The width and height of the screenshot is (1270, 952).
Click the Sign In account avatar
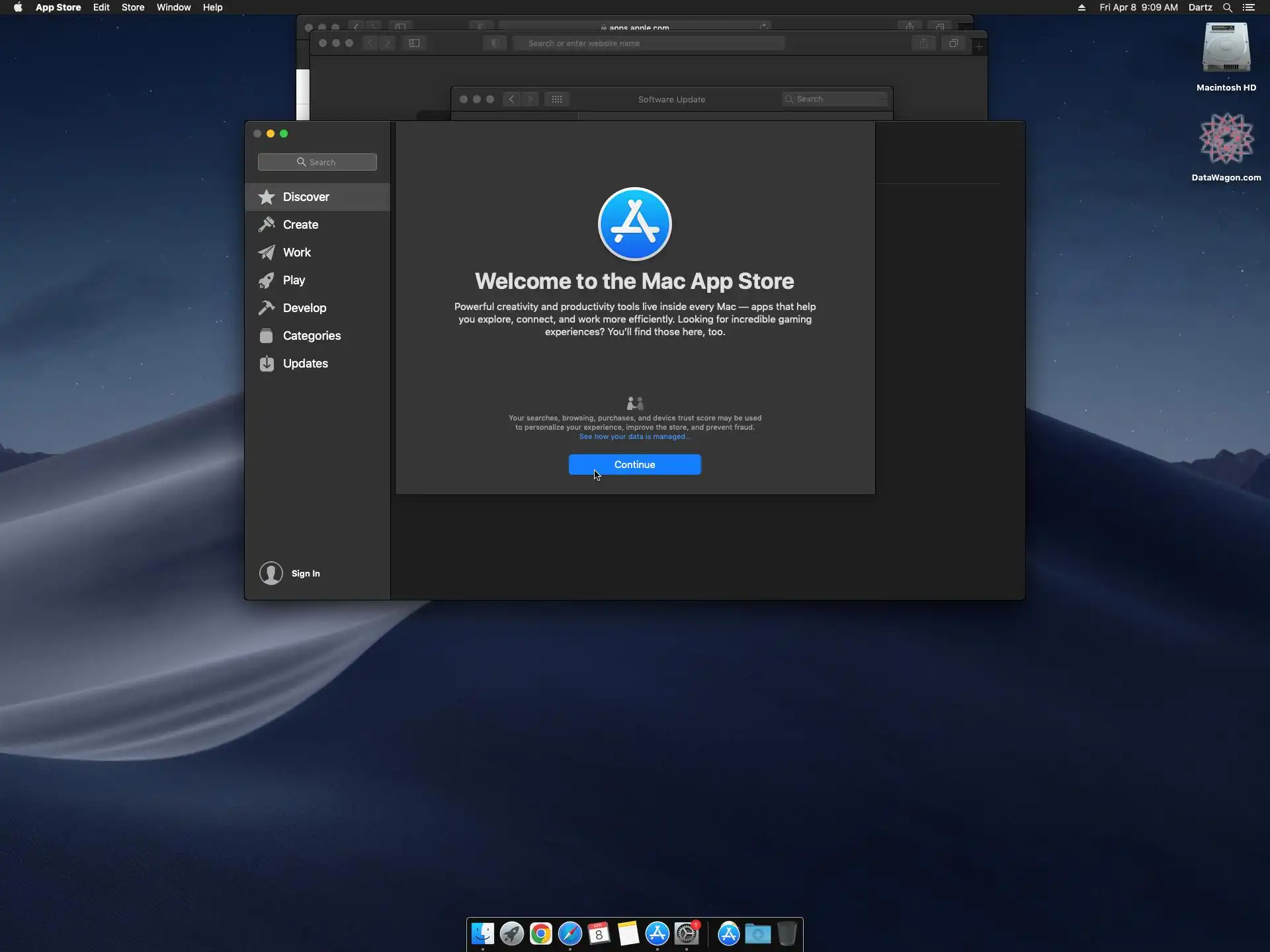[271, 573]
